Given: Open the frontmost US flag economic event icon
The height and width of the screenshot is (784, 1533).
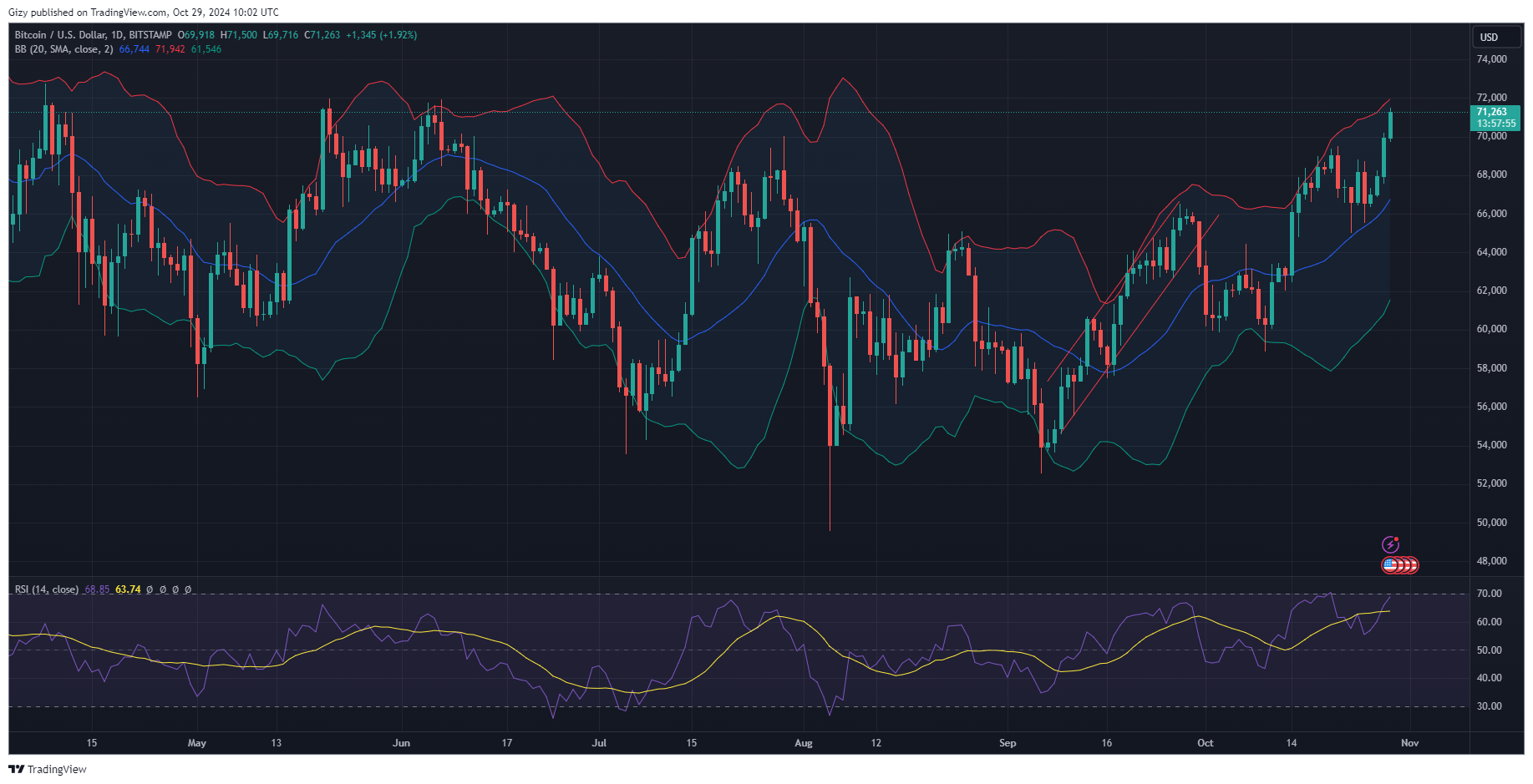Looking at the screenshot, I should 1390,565.
